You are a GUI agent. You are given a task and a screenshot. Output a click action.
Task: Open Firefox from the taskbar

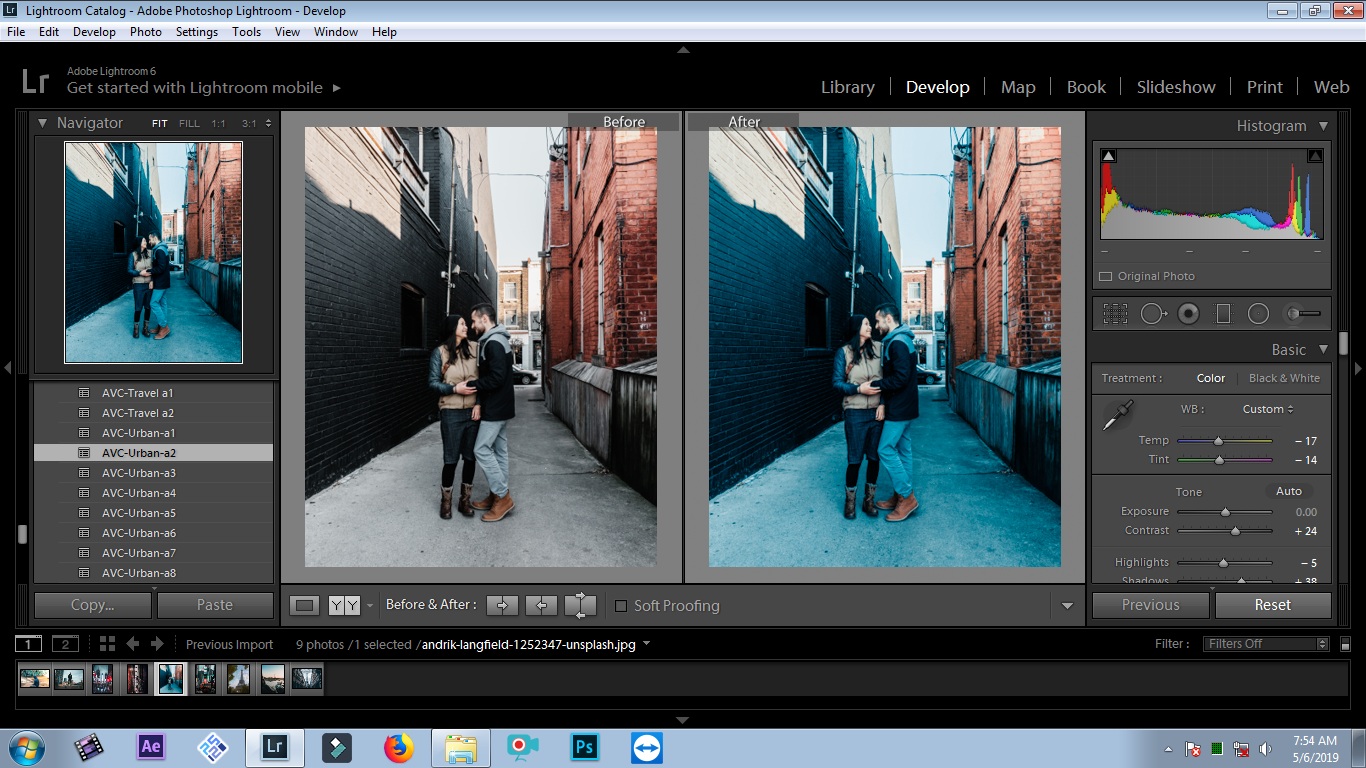[x=398, y=747]
